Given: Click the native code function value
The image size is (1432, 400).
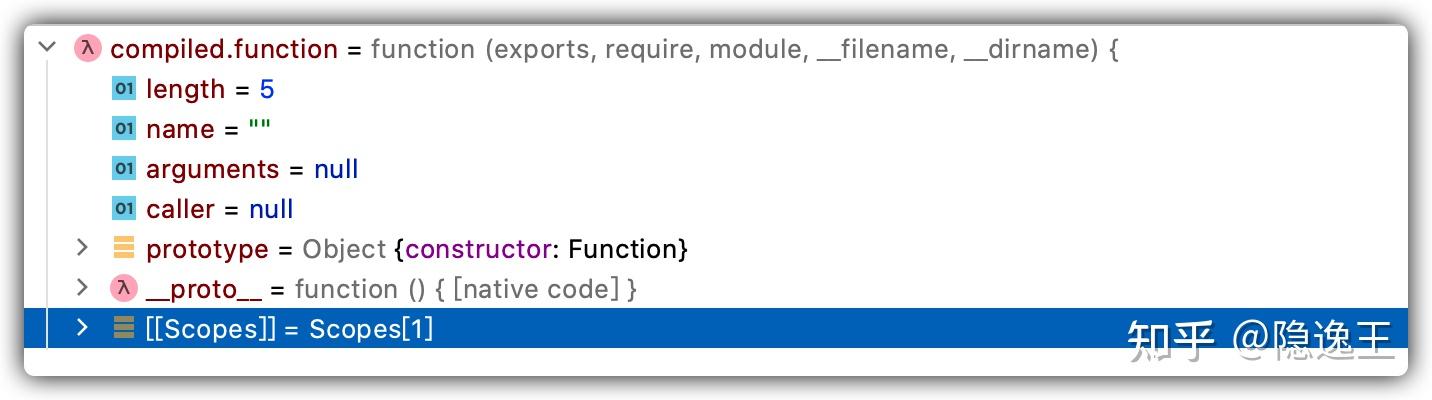Looking at the screenshot, I should pyautogui.click(x=466, y=289).
